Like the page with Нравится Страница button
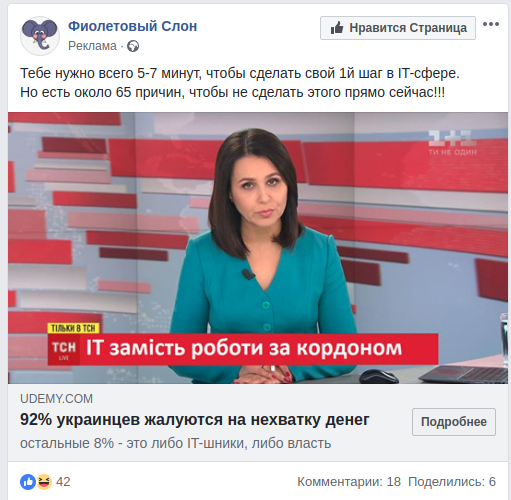 click(x=398, y=28)
